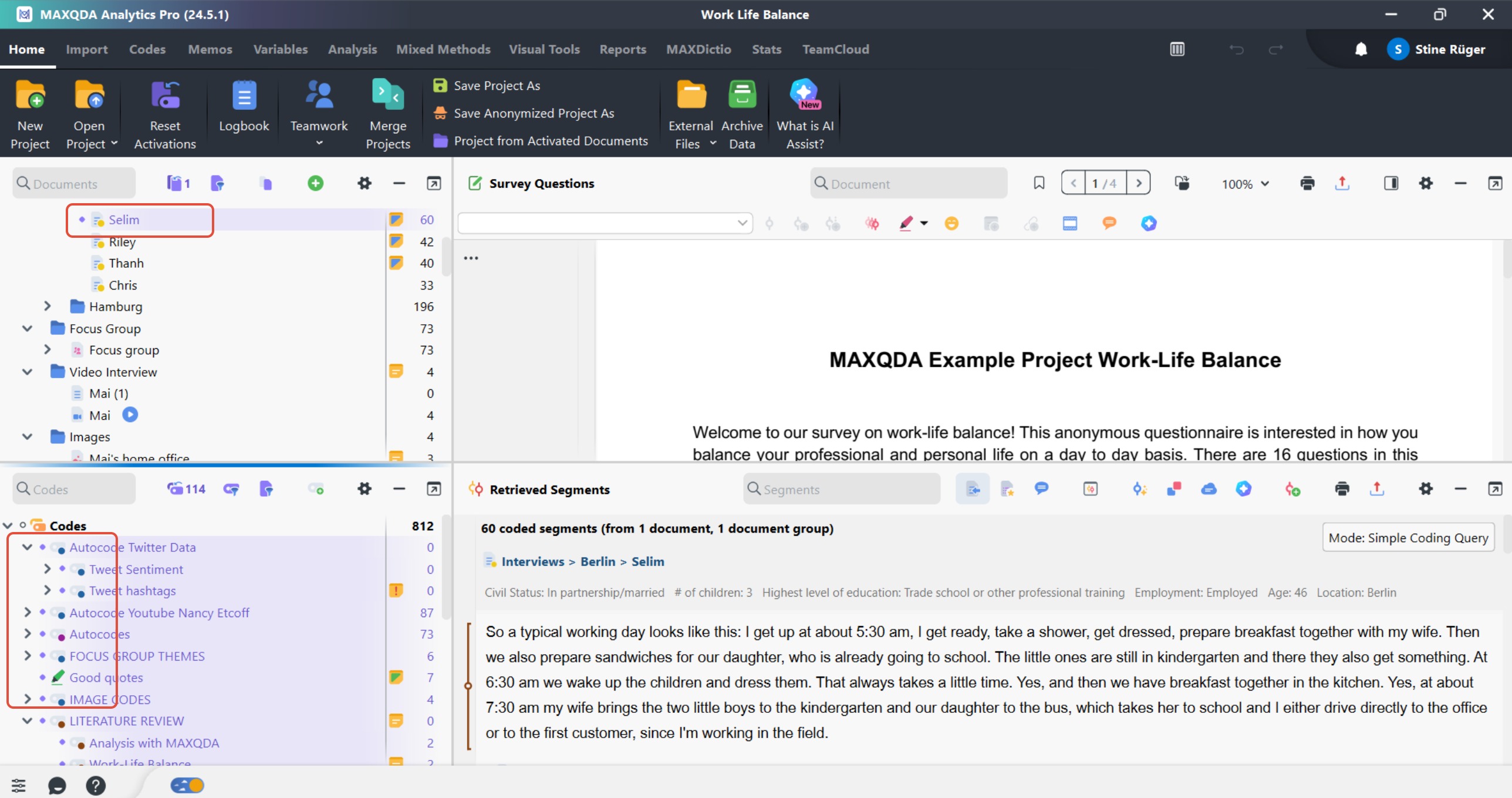Viewport: 1512px width, 798px height.
Task: Follow the Interviews > Berlin > Selim link
Action: click(x=582, y=561)
